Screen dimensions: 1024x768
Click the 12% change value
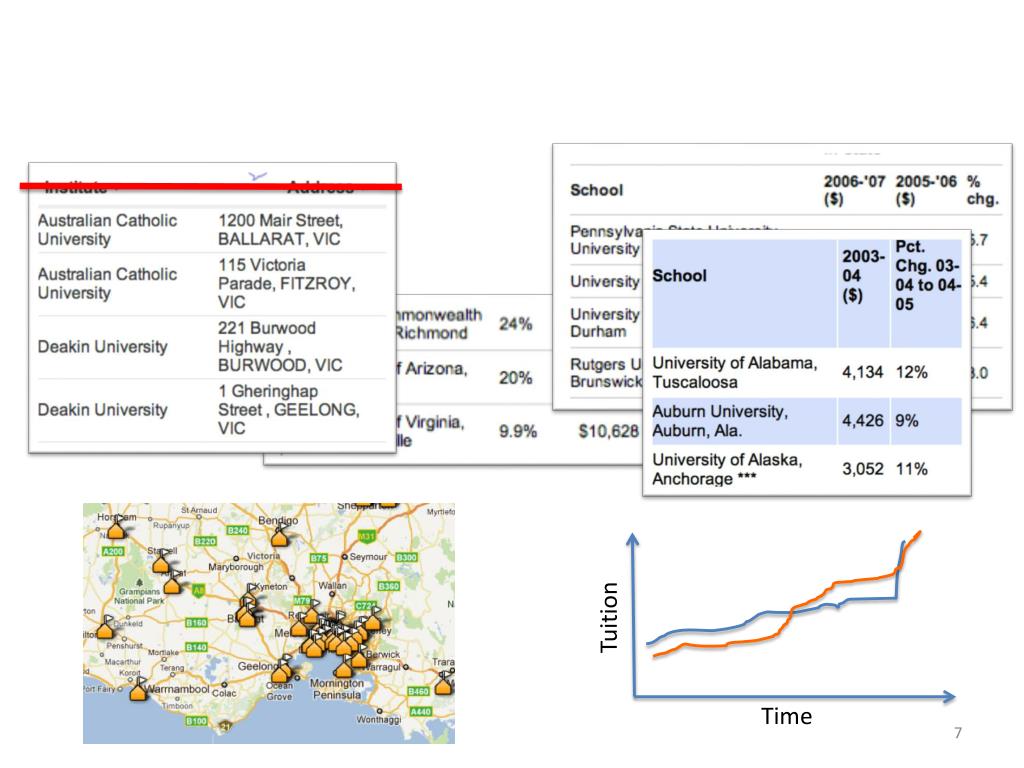point(911,372)
